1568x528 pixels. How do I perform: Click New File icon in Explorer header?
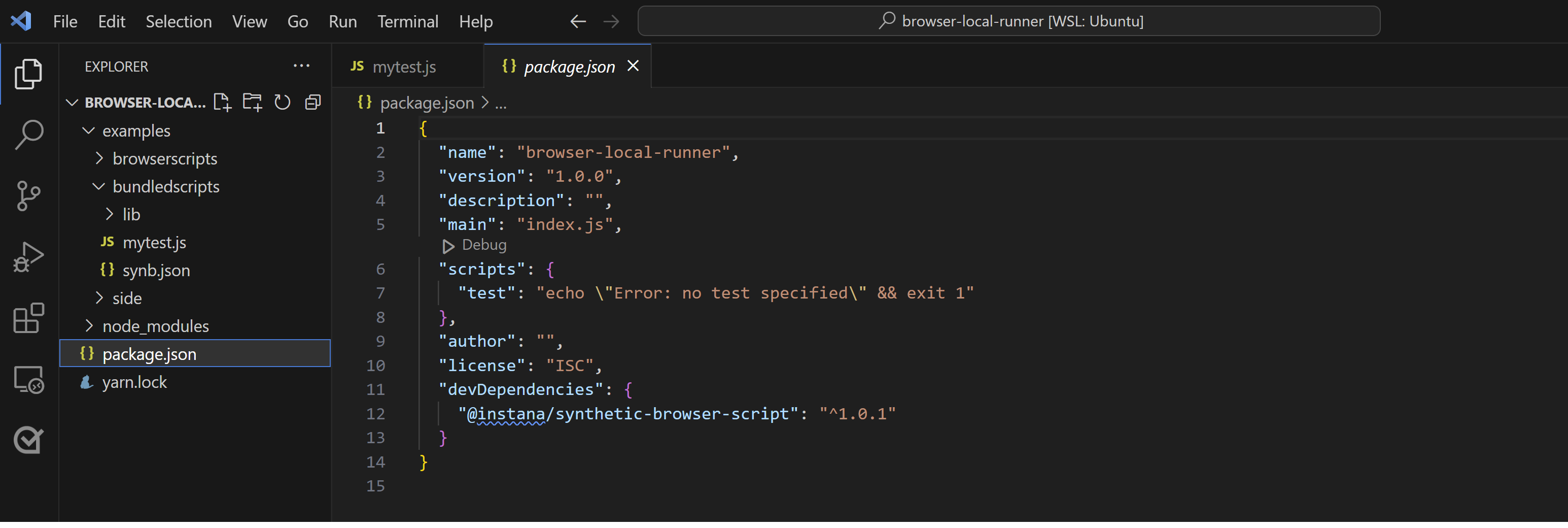point(223,103)
